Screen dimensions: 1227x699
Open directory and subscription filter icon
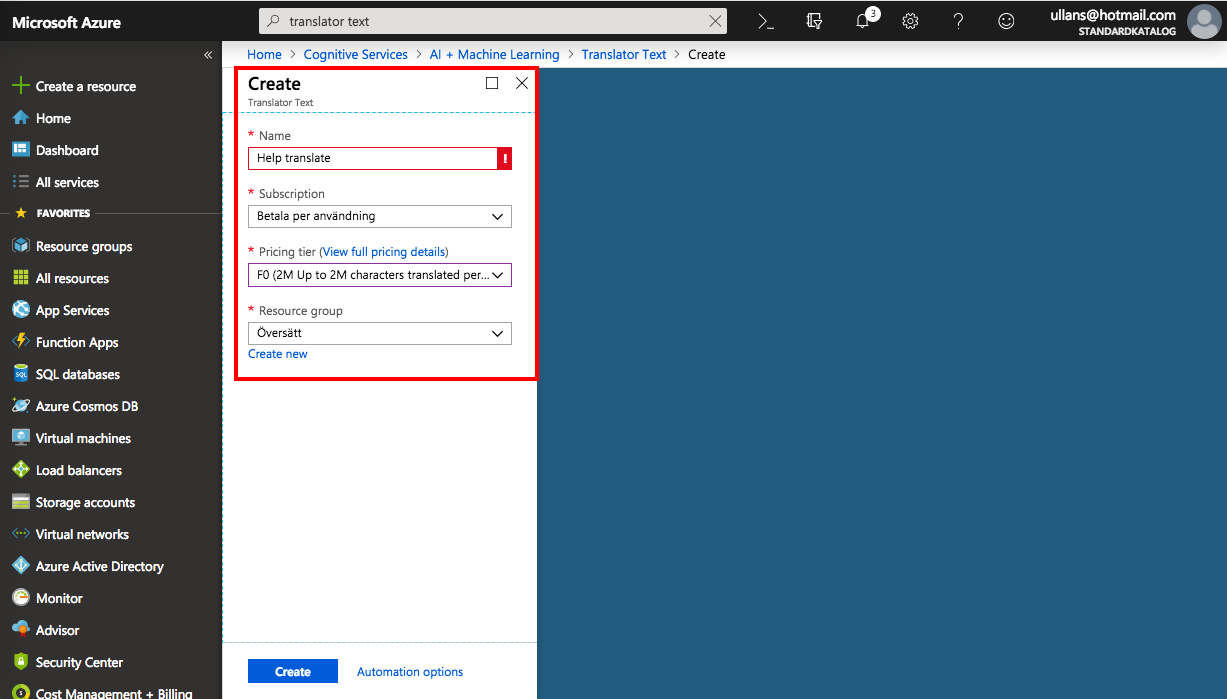pos(814,21)
